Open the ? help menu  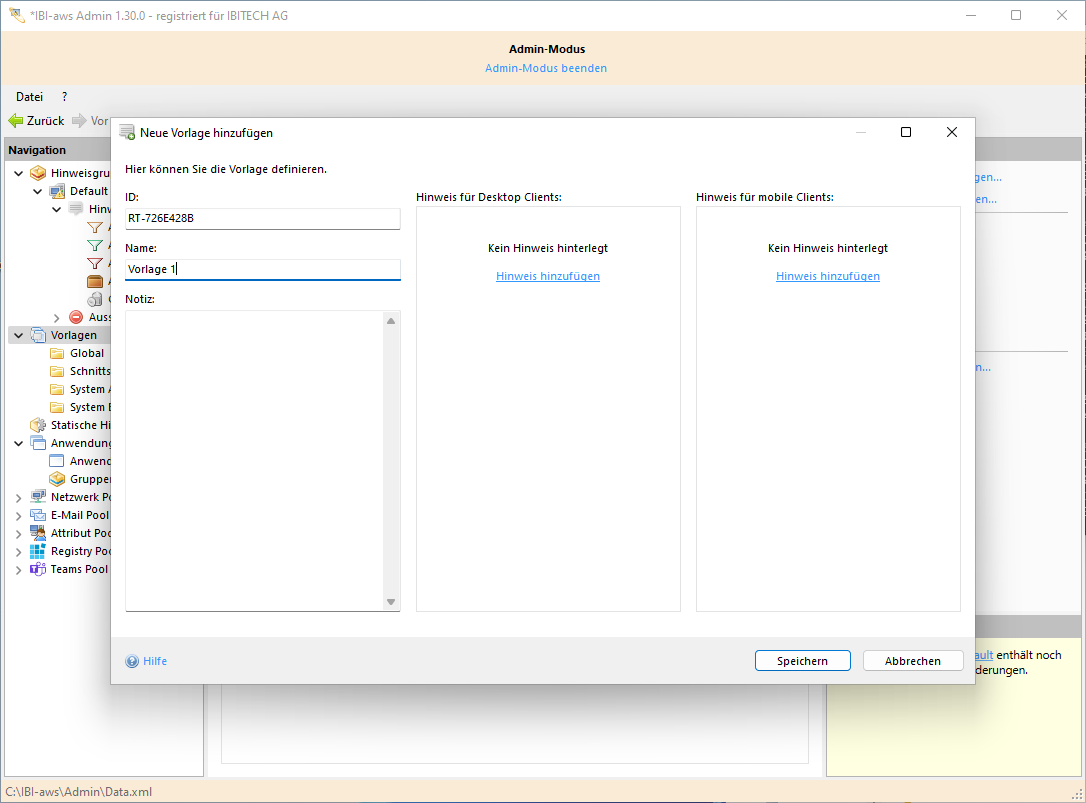point(64,97)
